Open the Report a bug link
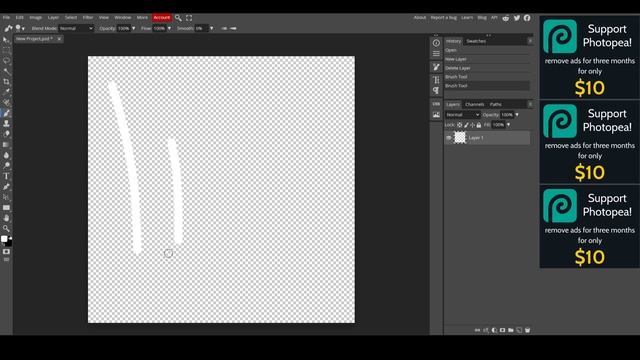Screen dimensions: 640x360 click(x=444, y=18)
